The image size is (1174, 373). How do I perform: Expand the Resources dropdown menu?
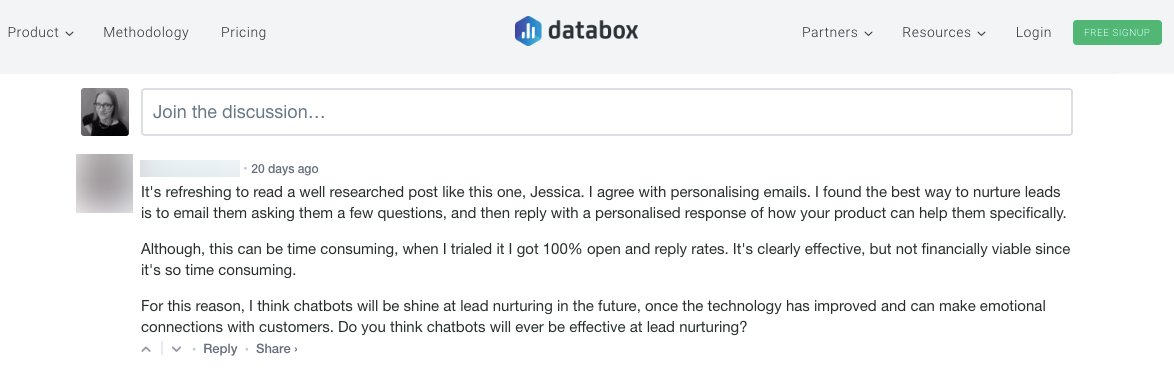pos(943,32)
